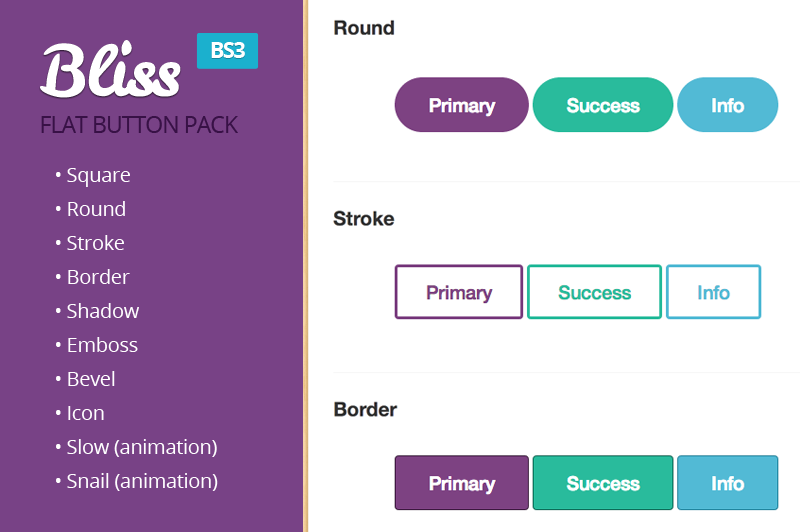Click the round Success button

coord(602,105)
